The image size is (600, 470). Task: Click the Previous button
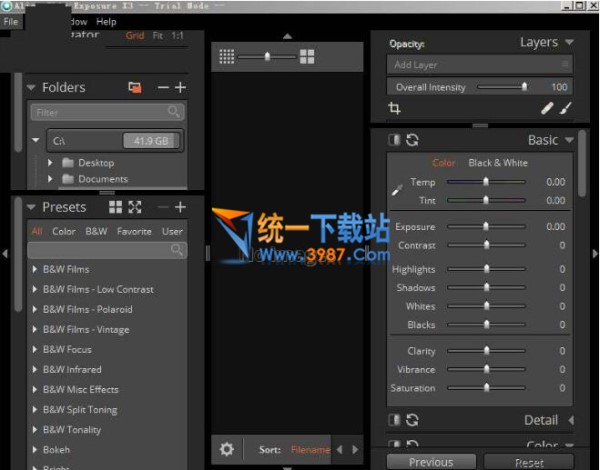pos(431,462)
